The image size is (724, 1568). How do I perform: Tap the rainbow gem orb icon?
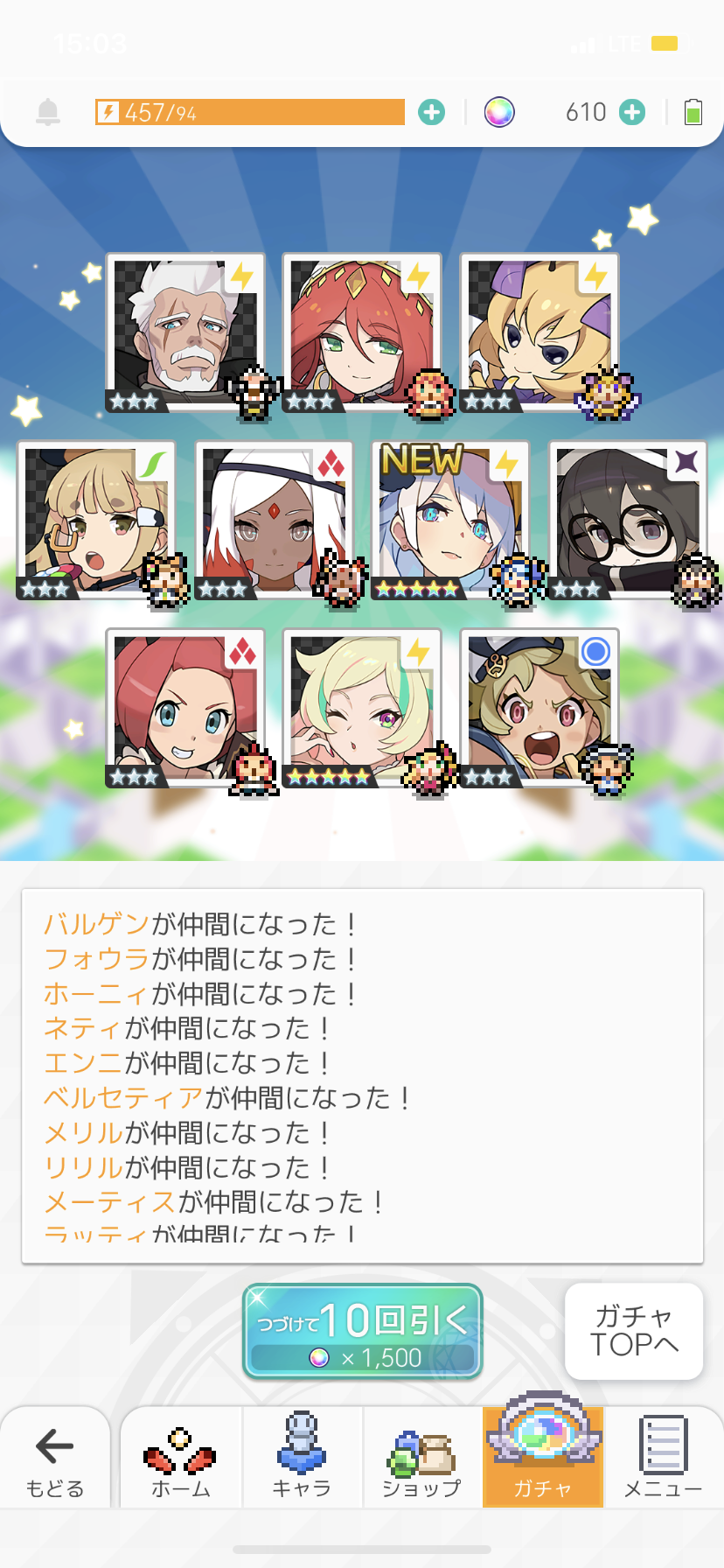pyautogui.click(x=499, y=112)
